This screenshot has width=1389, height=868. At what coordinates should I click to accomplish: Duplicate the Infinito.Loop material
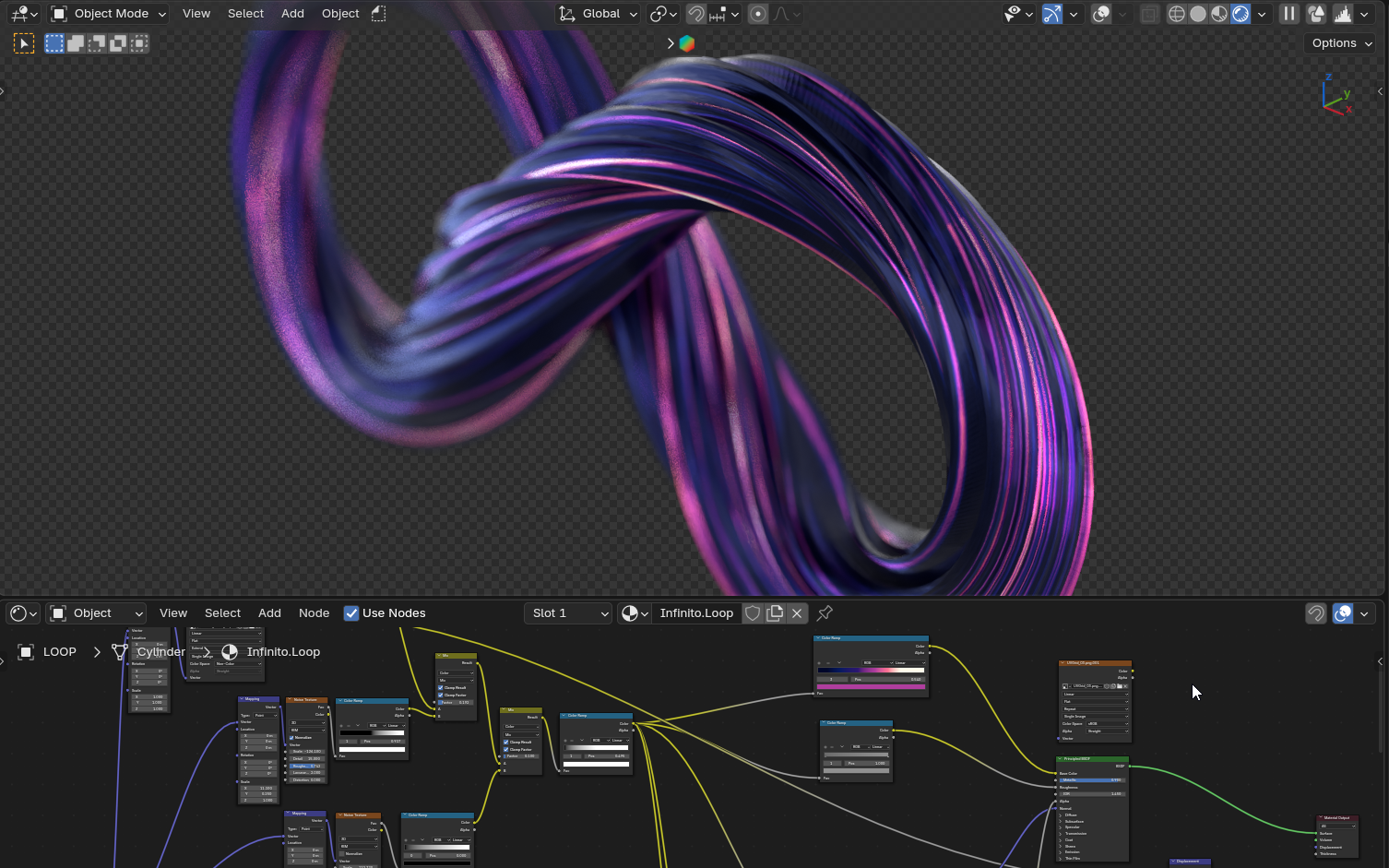775,613
